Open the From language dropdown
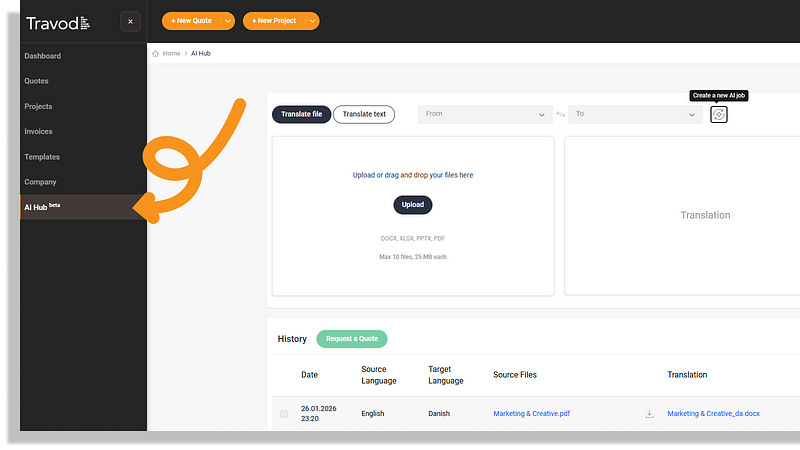The width and height of the screenshot is (800, 450). point(482,114)
